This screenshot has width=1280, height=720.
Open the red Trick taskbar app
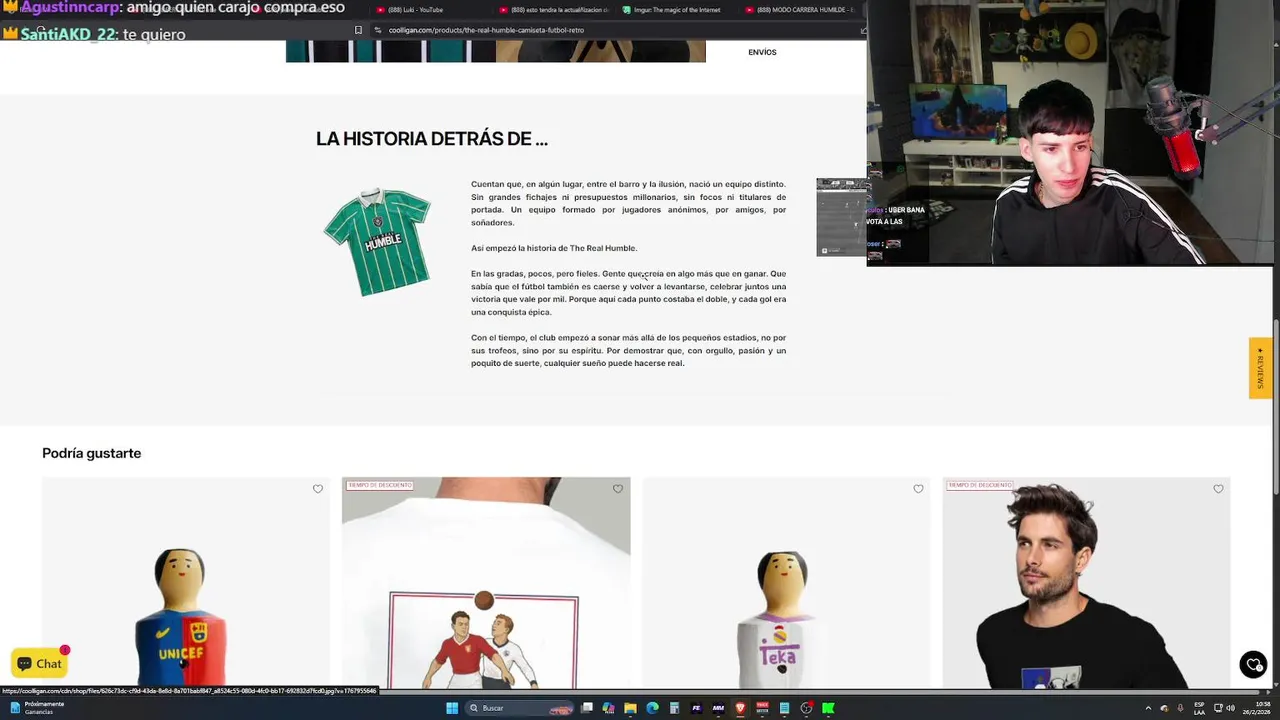[762, 708]
